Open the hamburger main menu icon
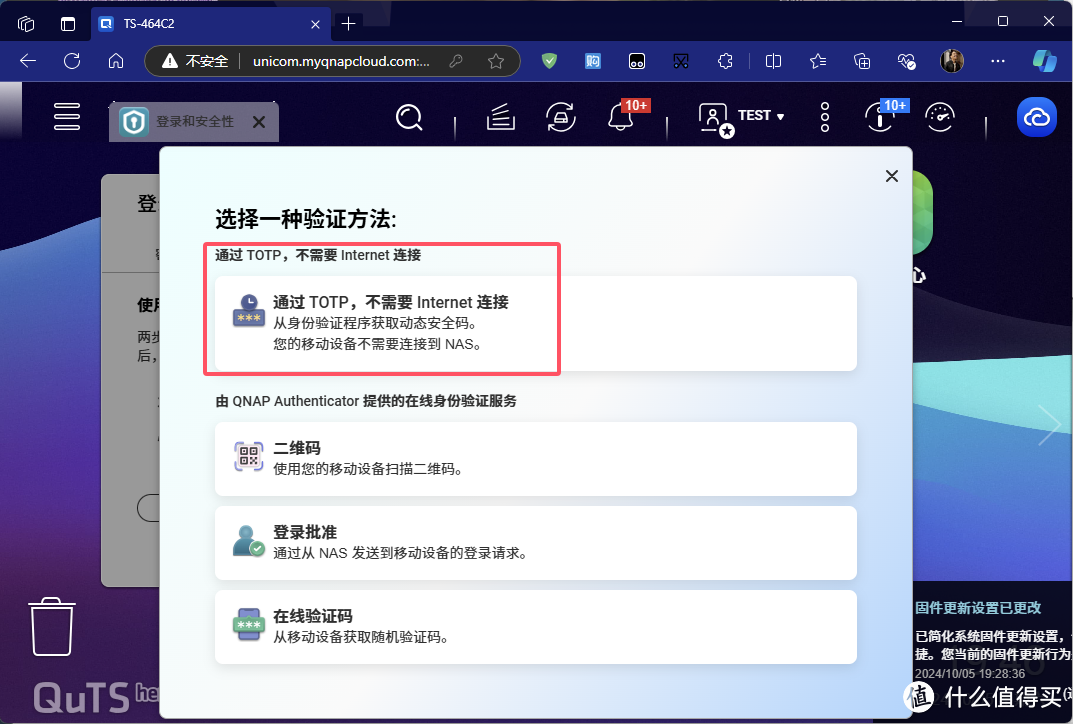Viewport: 1073px width, 724px height. point(66,117)
